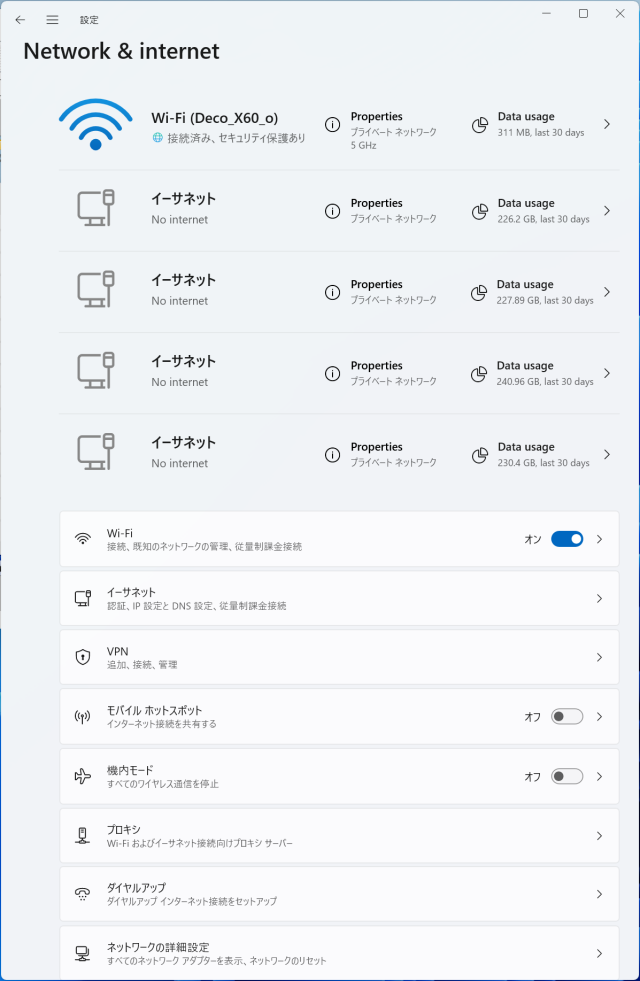The height and width of the screenshot is (981, 640).
Task: Open the 311 MB data usage pie icon
Action: [479, 125]
